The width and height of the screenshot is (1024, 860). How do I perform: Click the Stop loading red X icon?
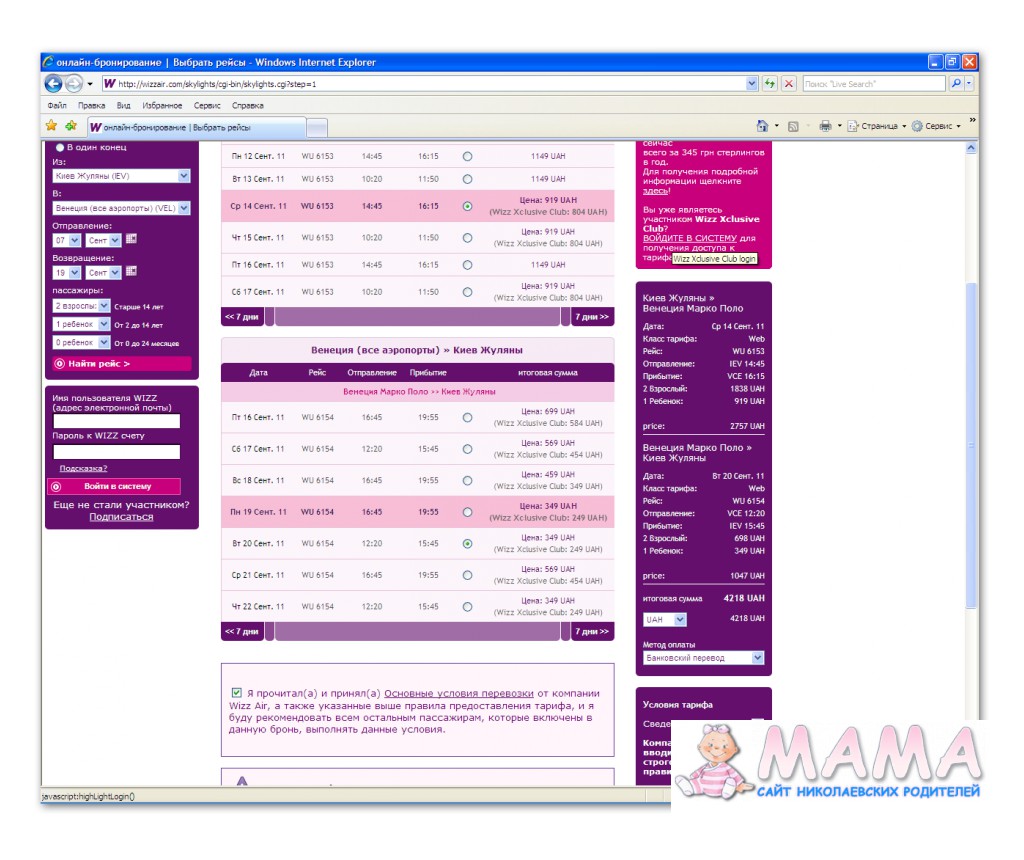click(789, 84)
